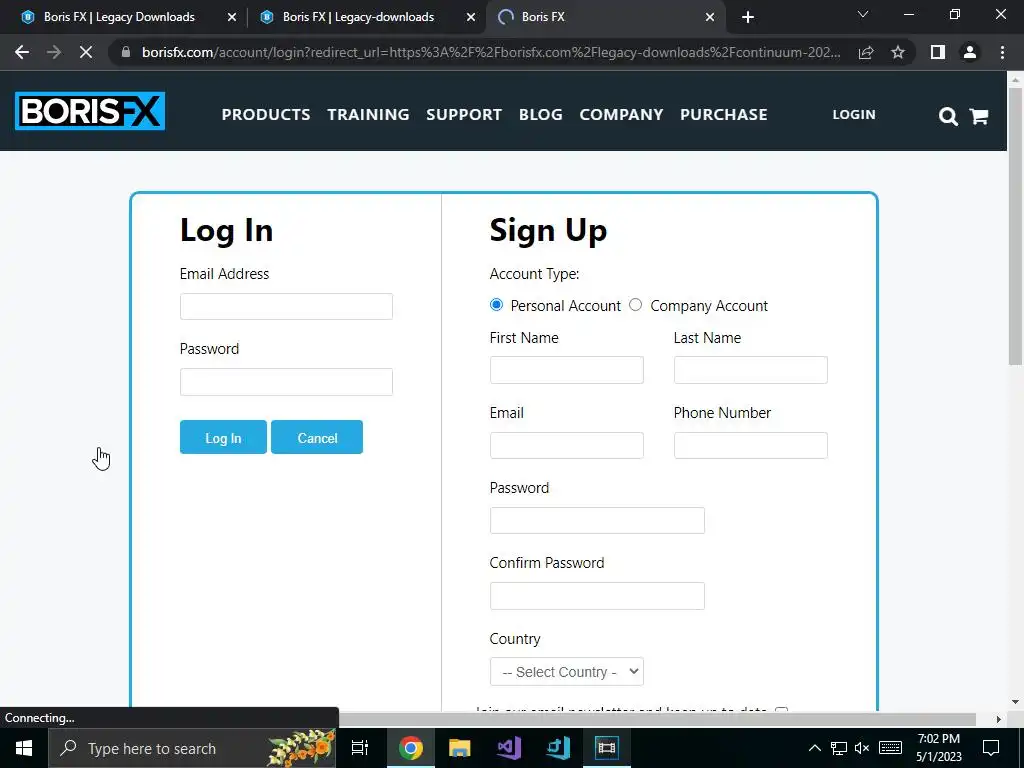Click the taskbar search box

[x=192, y=748]
